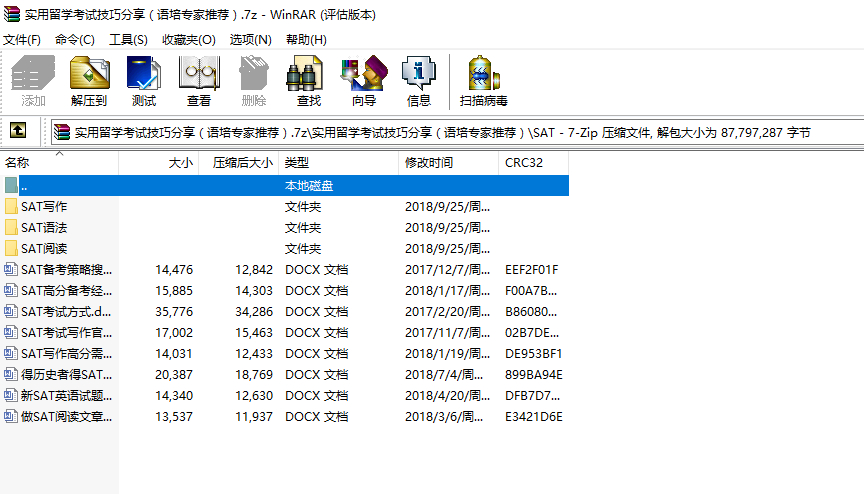Open the Help (帮助) menu
This screenshot has width=864, height=494.
coord(306,40)
